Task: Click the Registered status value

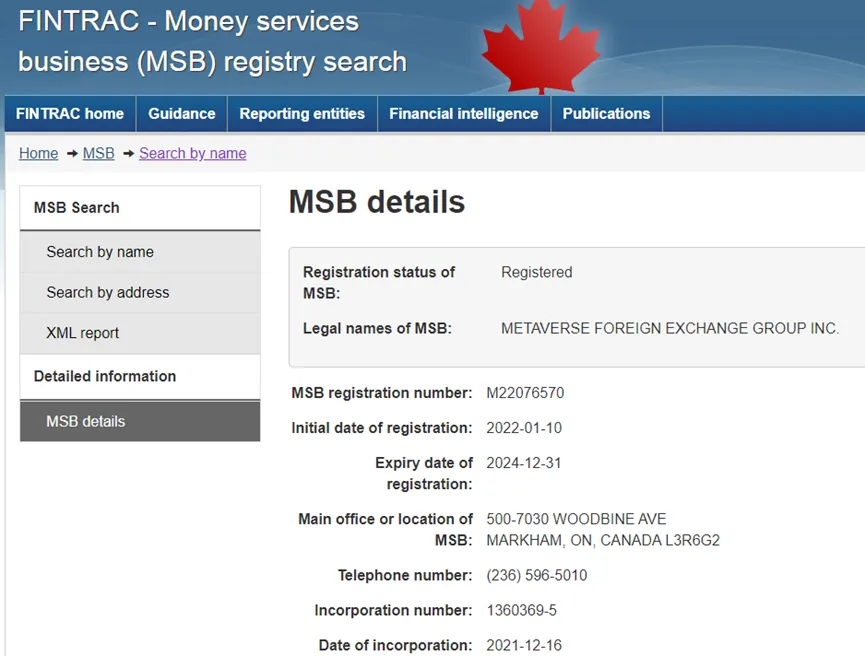Action: click(537, 272)
